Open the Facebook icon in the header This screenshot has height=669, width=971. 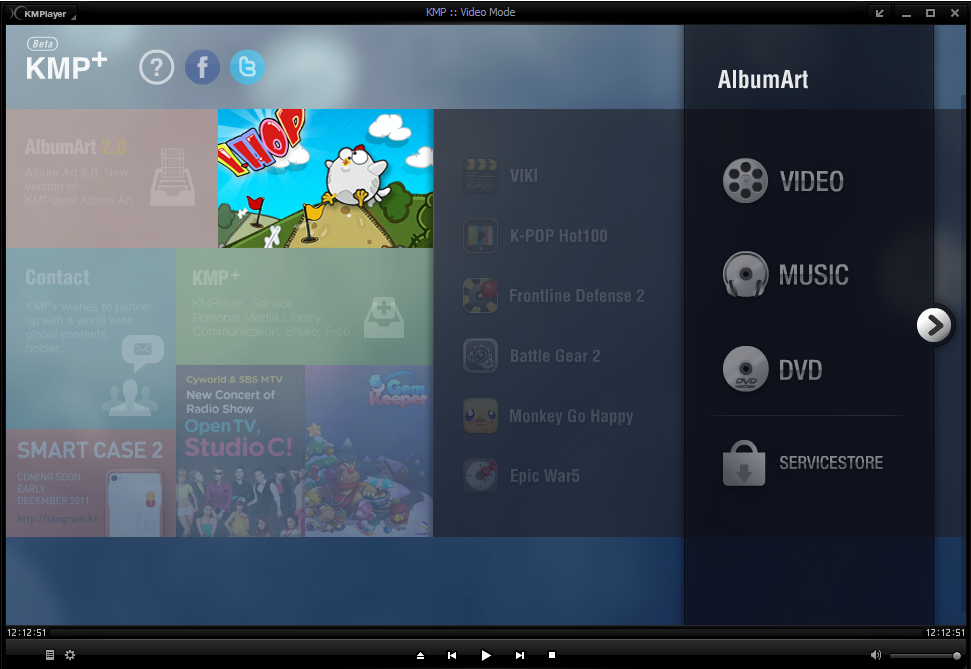(x=202, y=67)
